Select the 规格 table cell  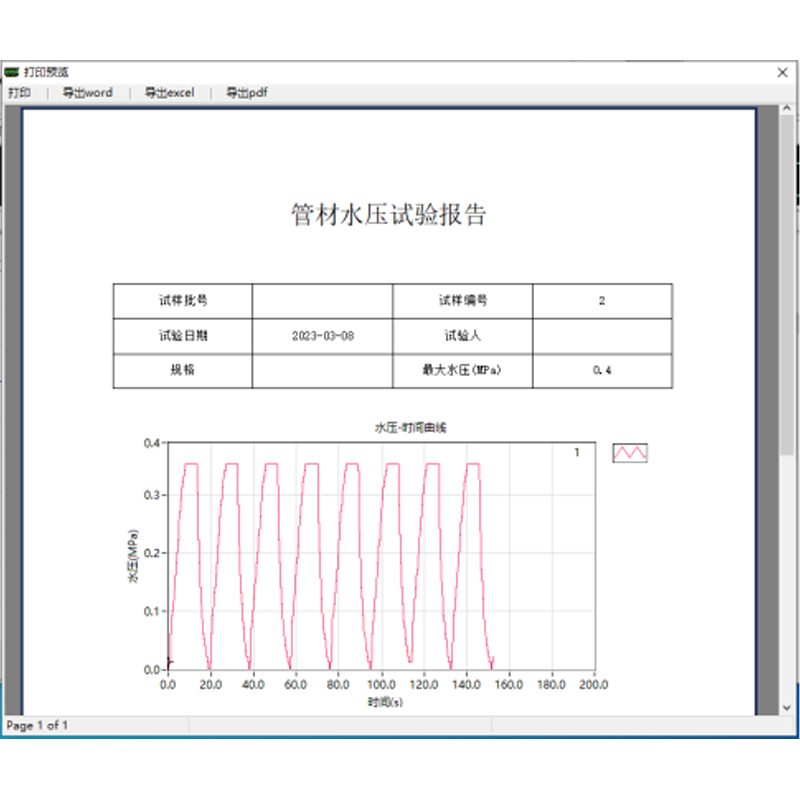(x=183, y=370)
